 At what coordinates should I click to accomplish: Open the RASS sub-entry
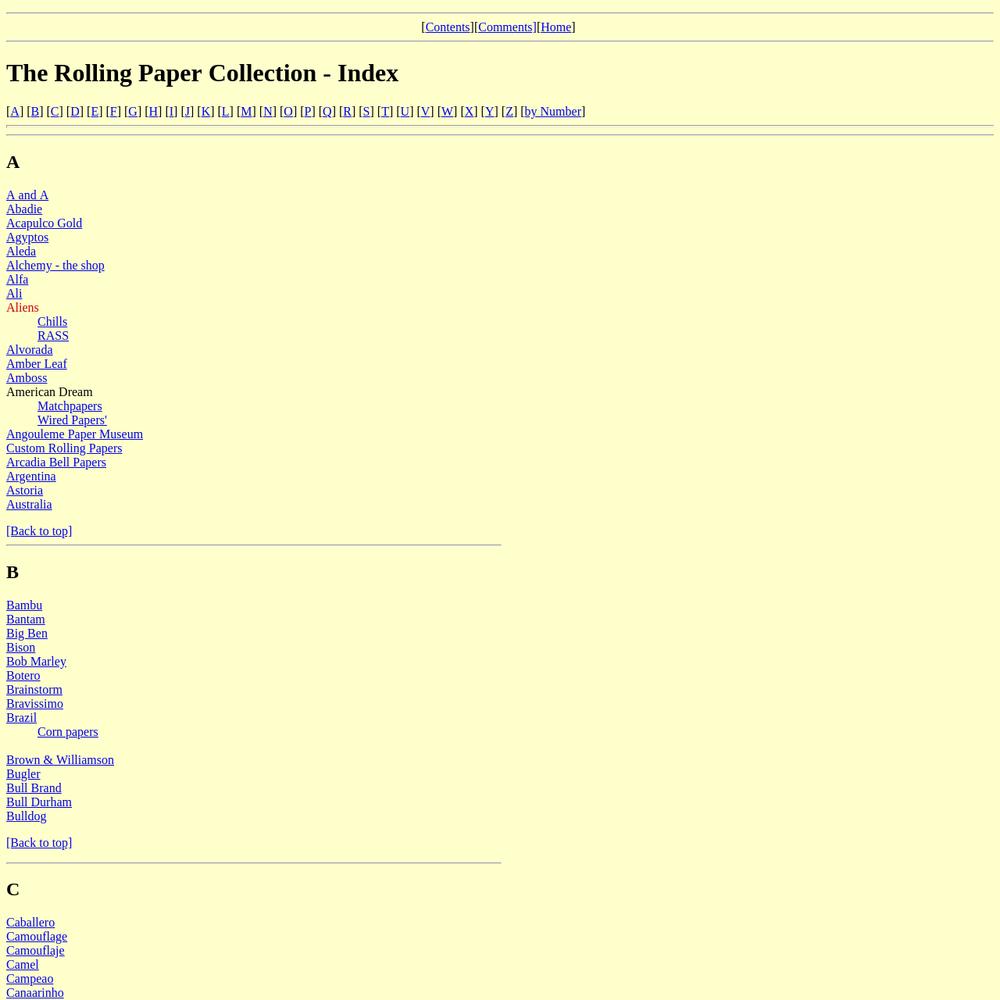[53, 335]
